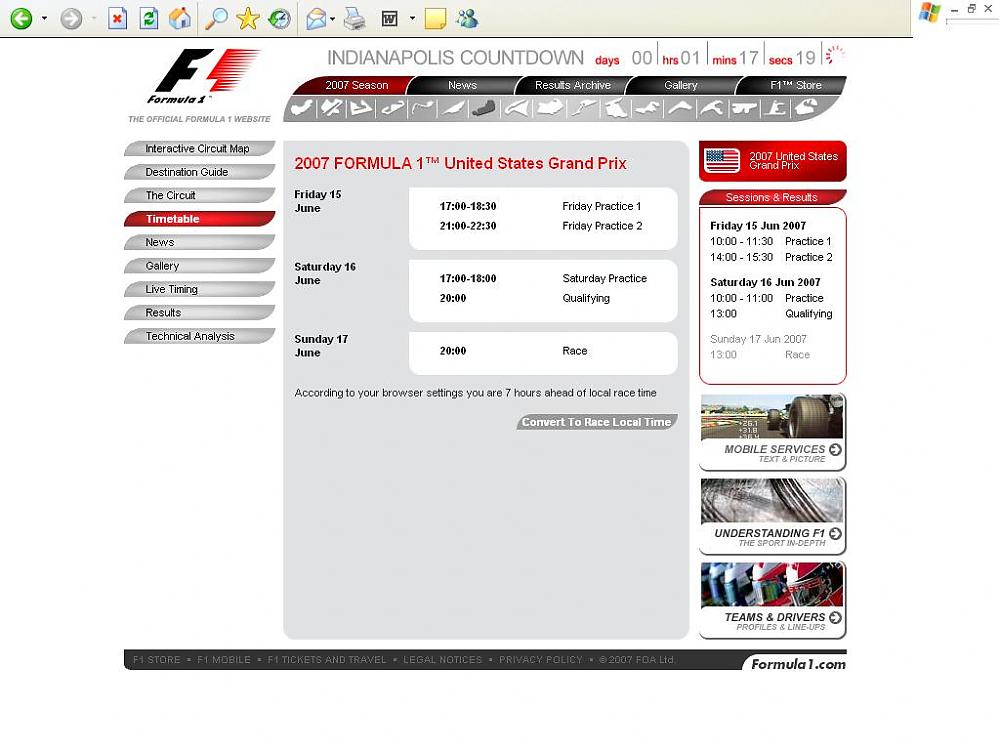Open Favorites via the yellow star icon
Viewport: 1000px width, 750px height.
(247, 18)
